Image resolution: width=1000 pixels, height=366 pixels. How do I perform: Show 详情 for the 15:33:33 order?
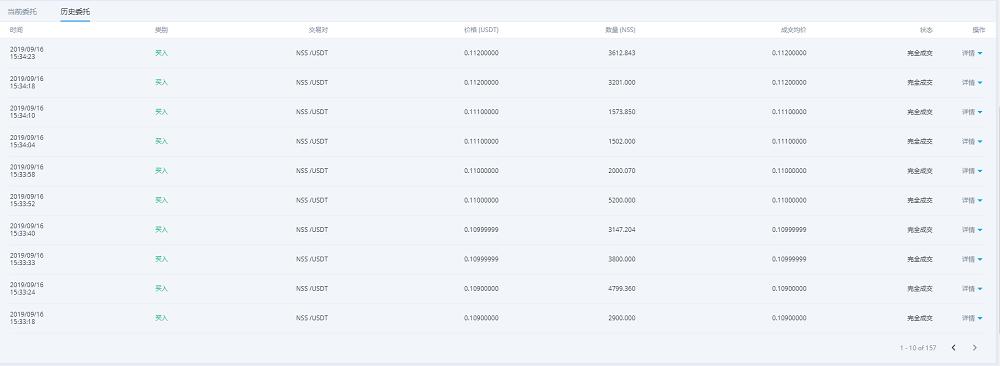pyautogui.click(x=972, y=259)
